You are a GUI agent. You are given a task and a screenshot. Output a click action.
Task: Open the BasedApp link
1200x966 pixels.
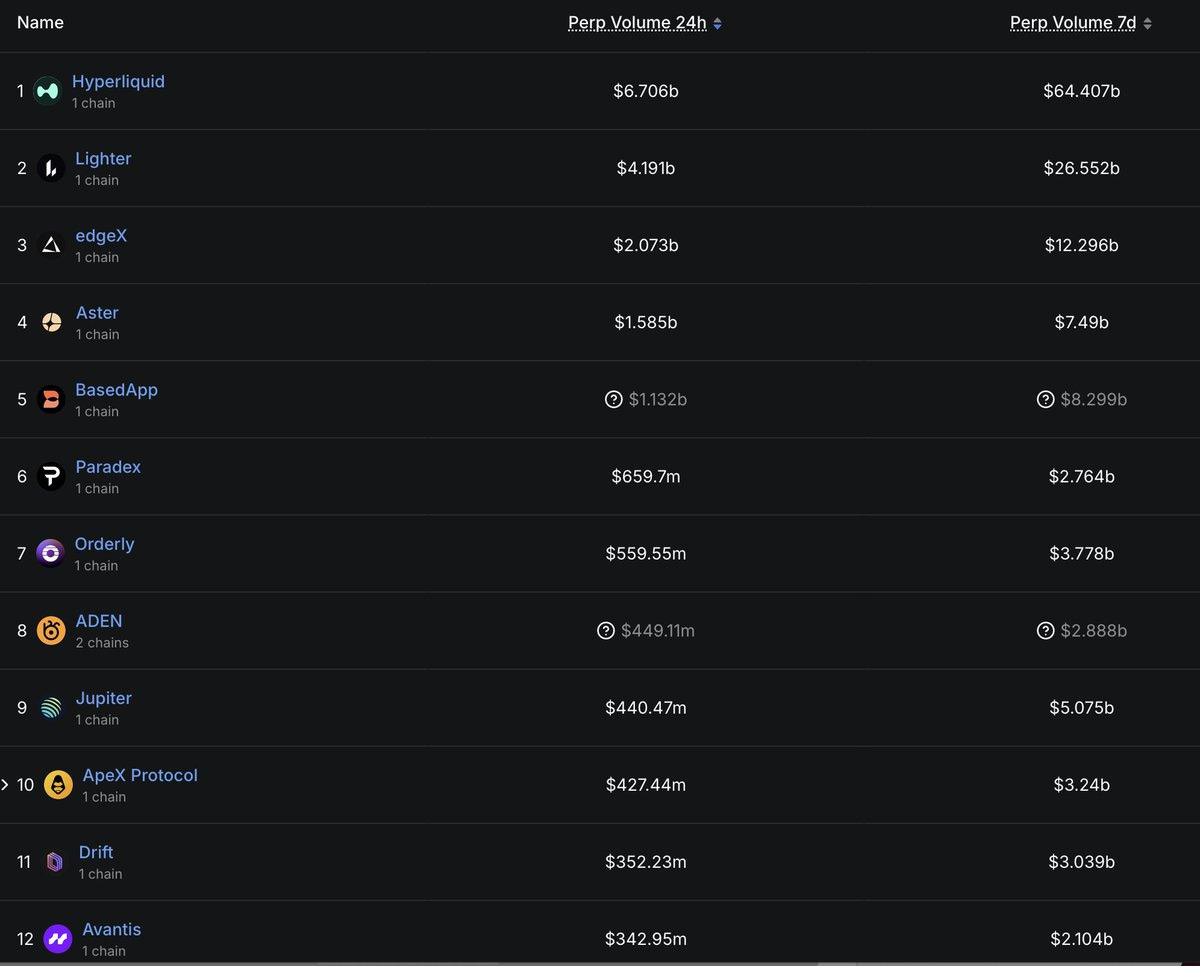click(x=116, y=389)
